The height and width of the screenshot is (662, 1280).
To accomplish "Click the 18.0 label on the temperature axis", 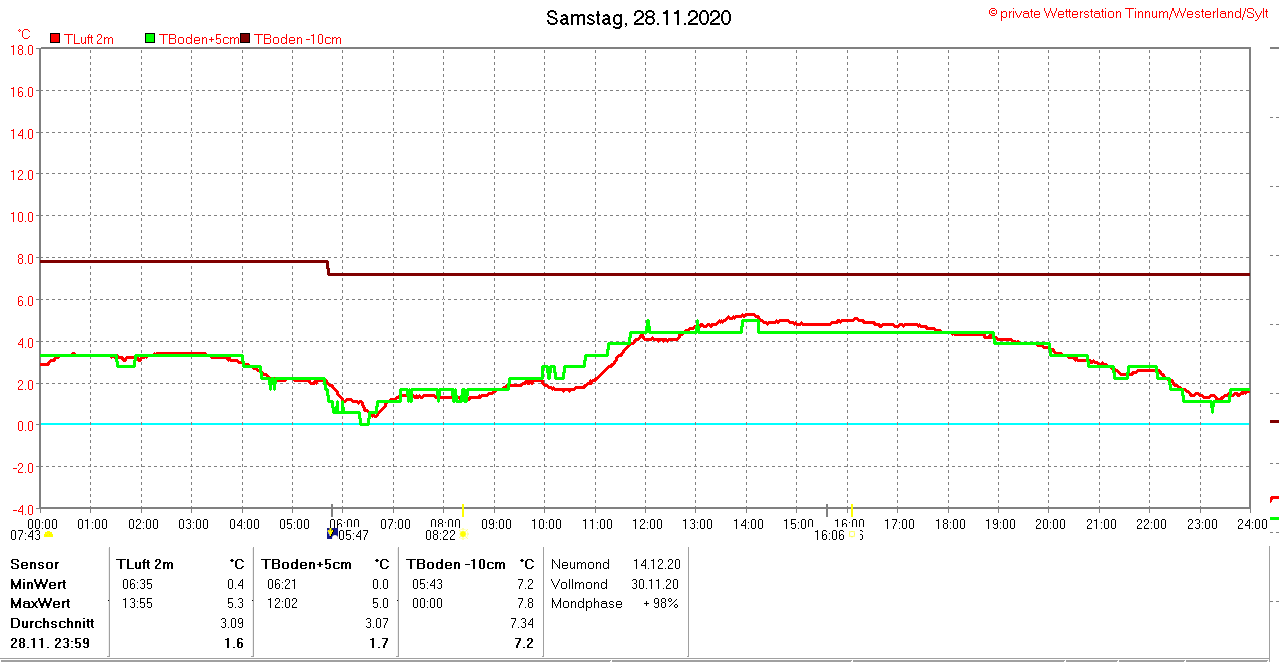I will pyautogui.click(x=22, y=50).
